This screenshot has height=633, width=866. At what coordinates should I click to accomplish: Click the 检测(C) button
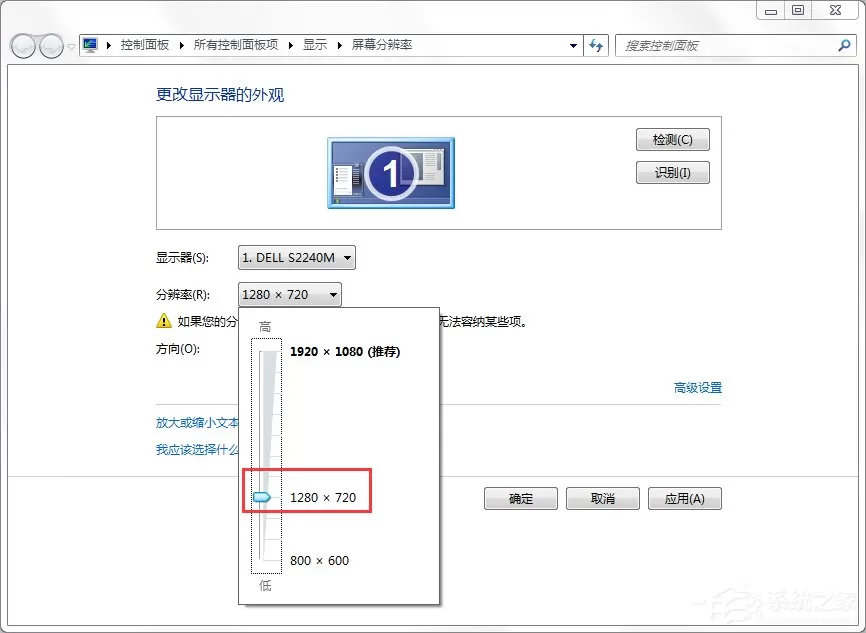point(673,140)
